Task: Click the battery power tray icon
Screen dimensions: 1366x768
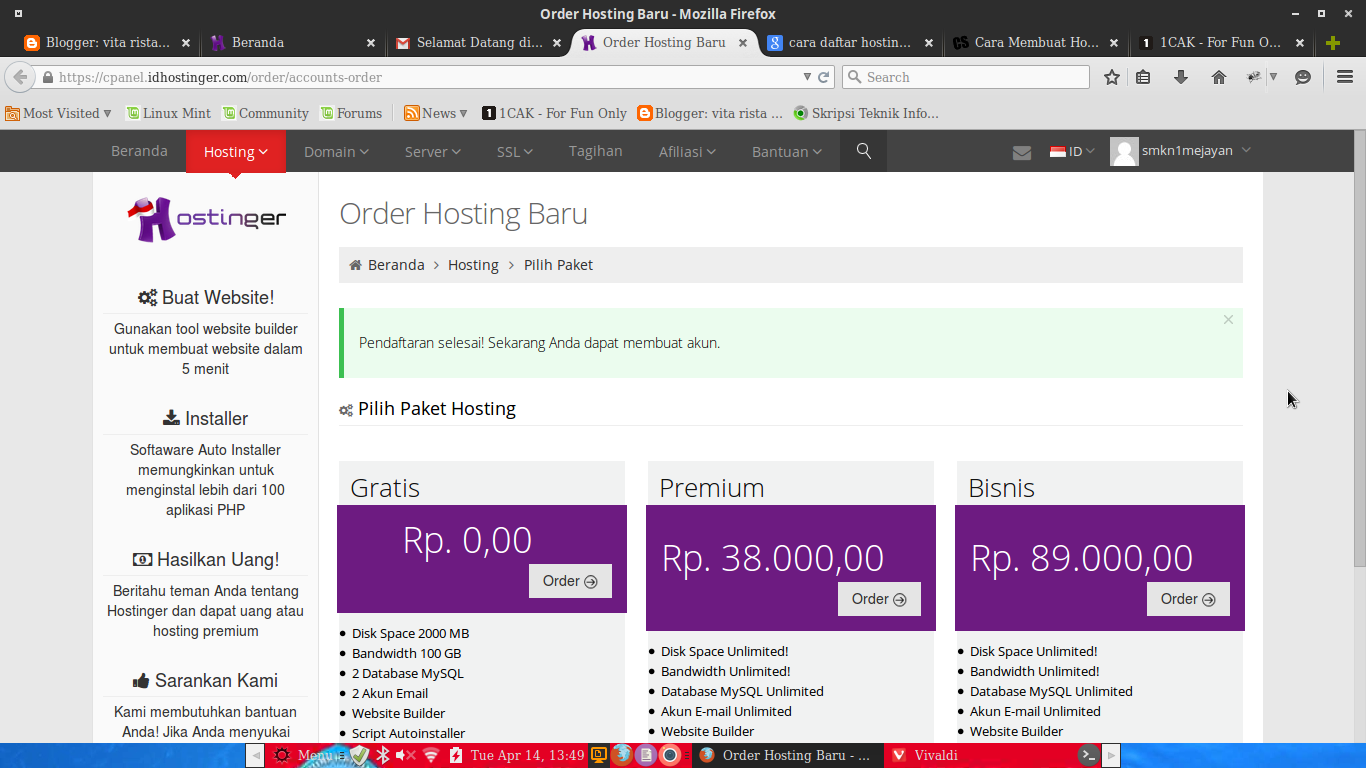Action: click(456, 755)
